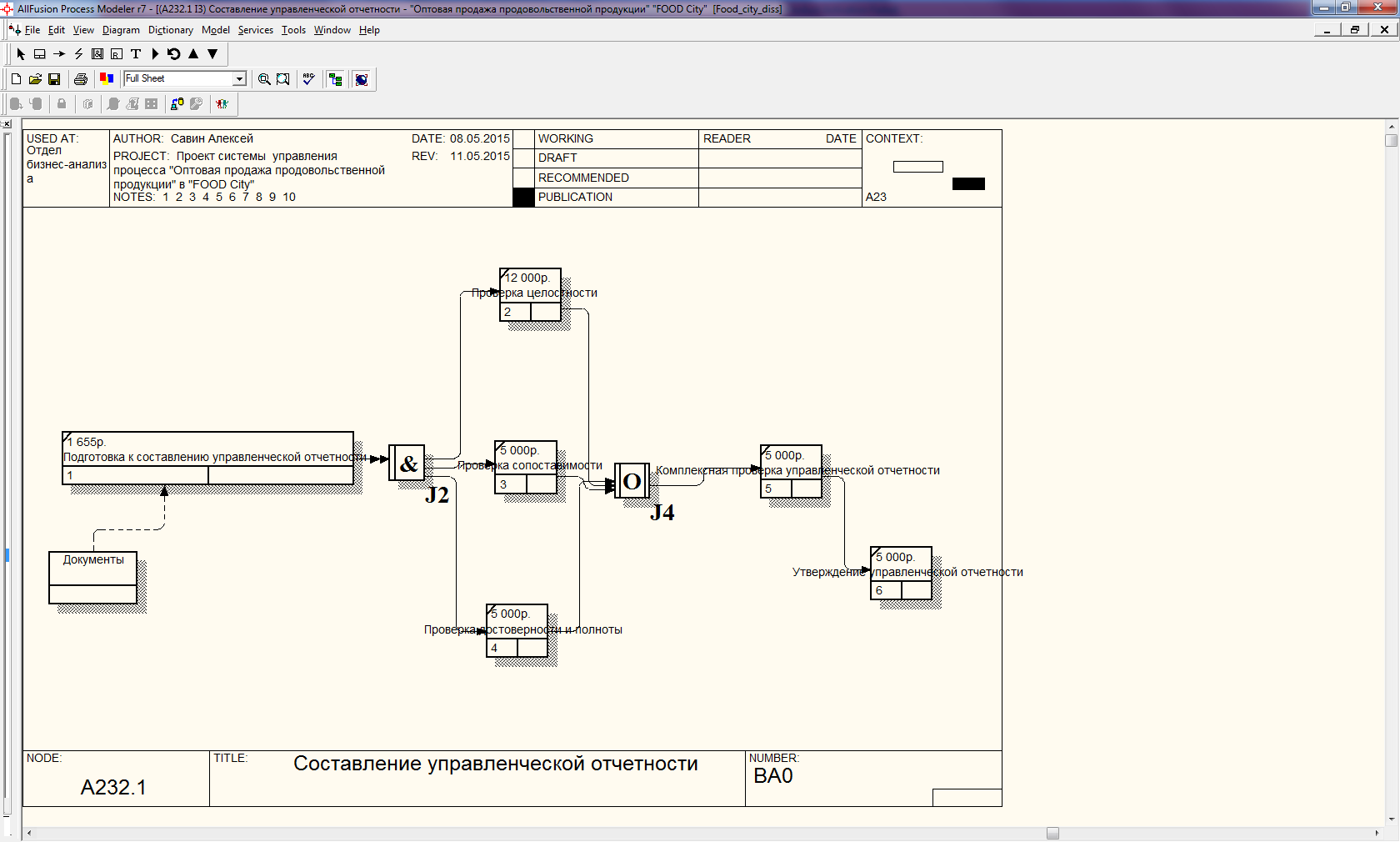
Task: Activate the Text T tool
Action: pos(136,54)
